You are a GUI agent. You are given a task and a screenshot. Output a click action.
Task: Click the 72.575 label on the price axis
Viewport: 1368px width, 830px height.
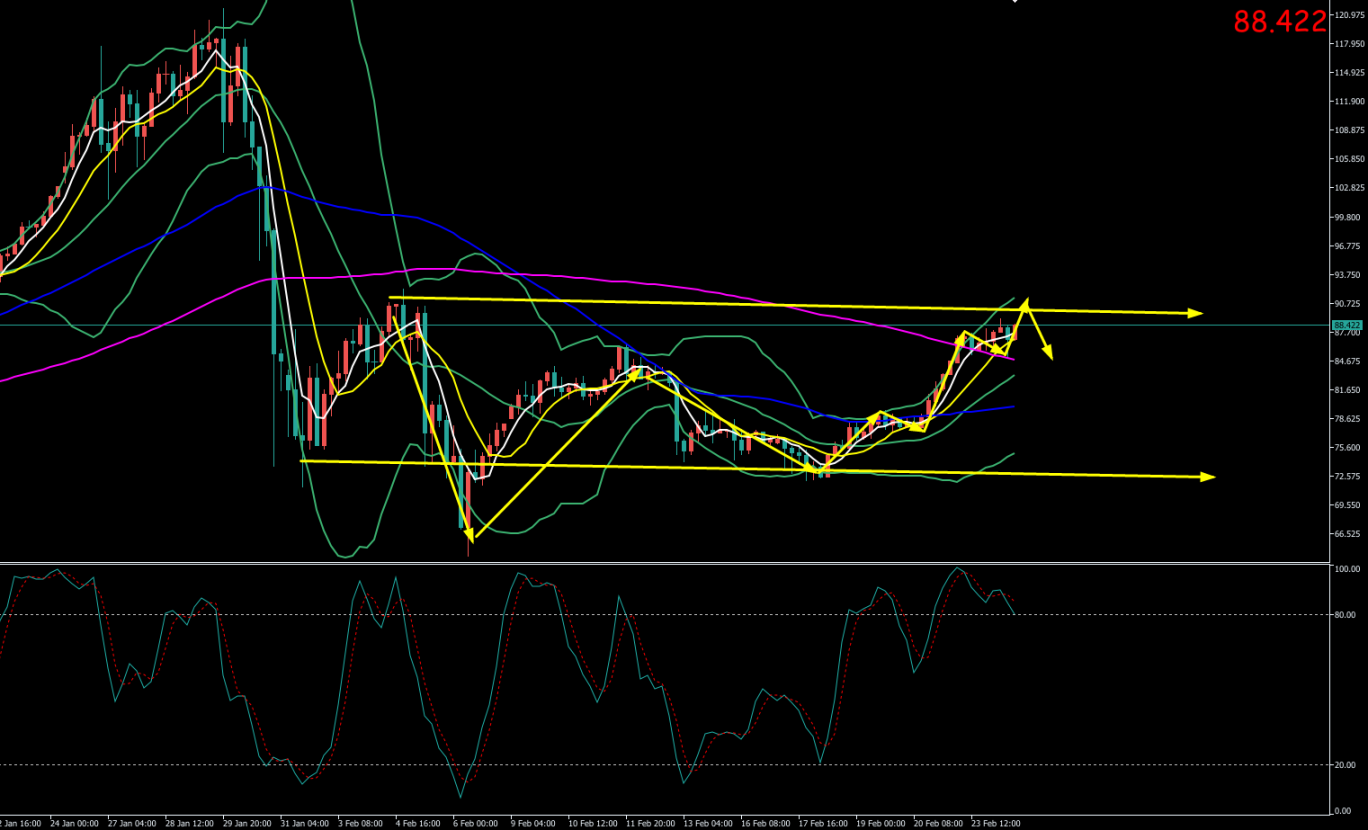1349,476
